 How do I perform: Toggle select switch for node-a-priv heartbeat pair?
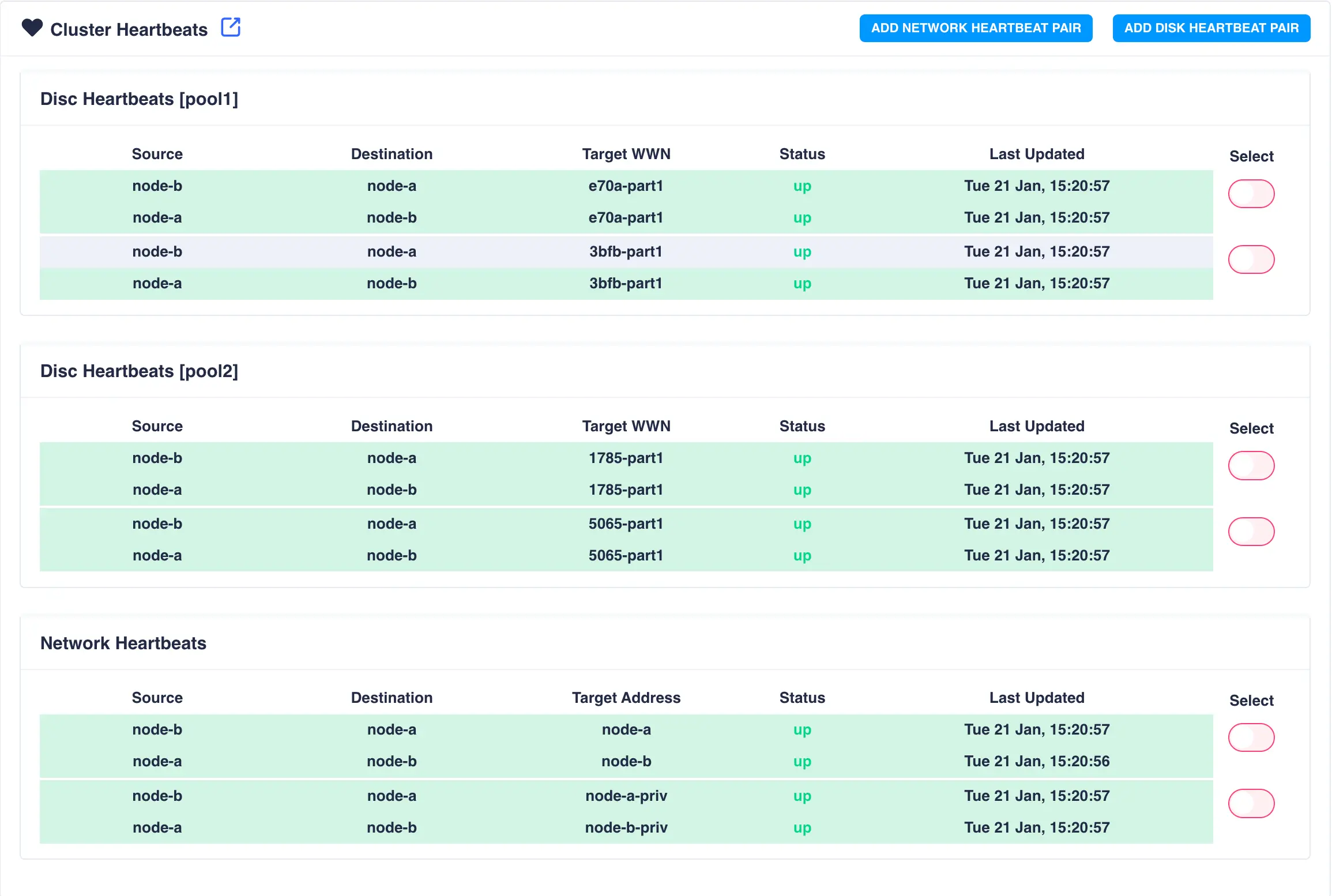point(1251,804)
